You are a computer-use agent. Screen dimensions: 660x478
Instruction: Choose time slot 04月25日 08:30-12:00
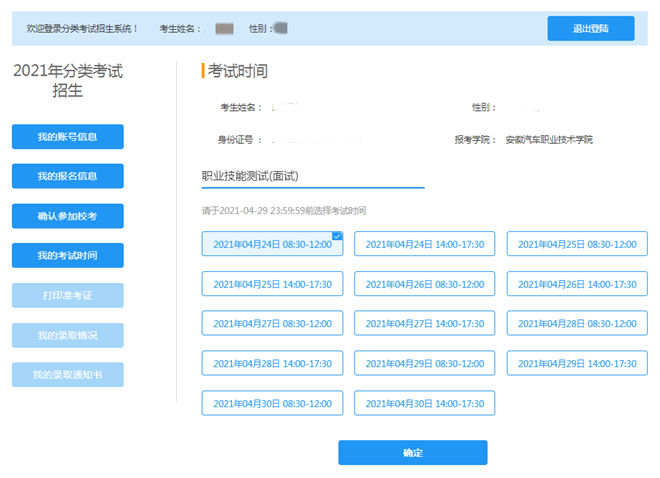point(577,244)
